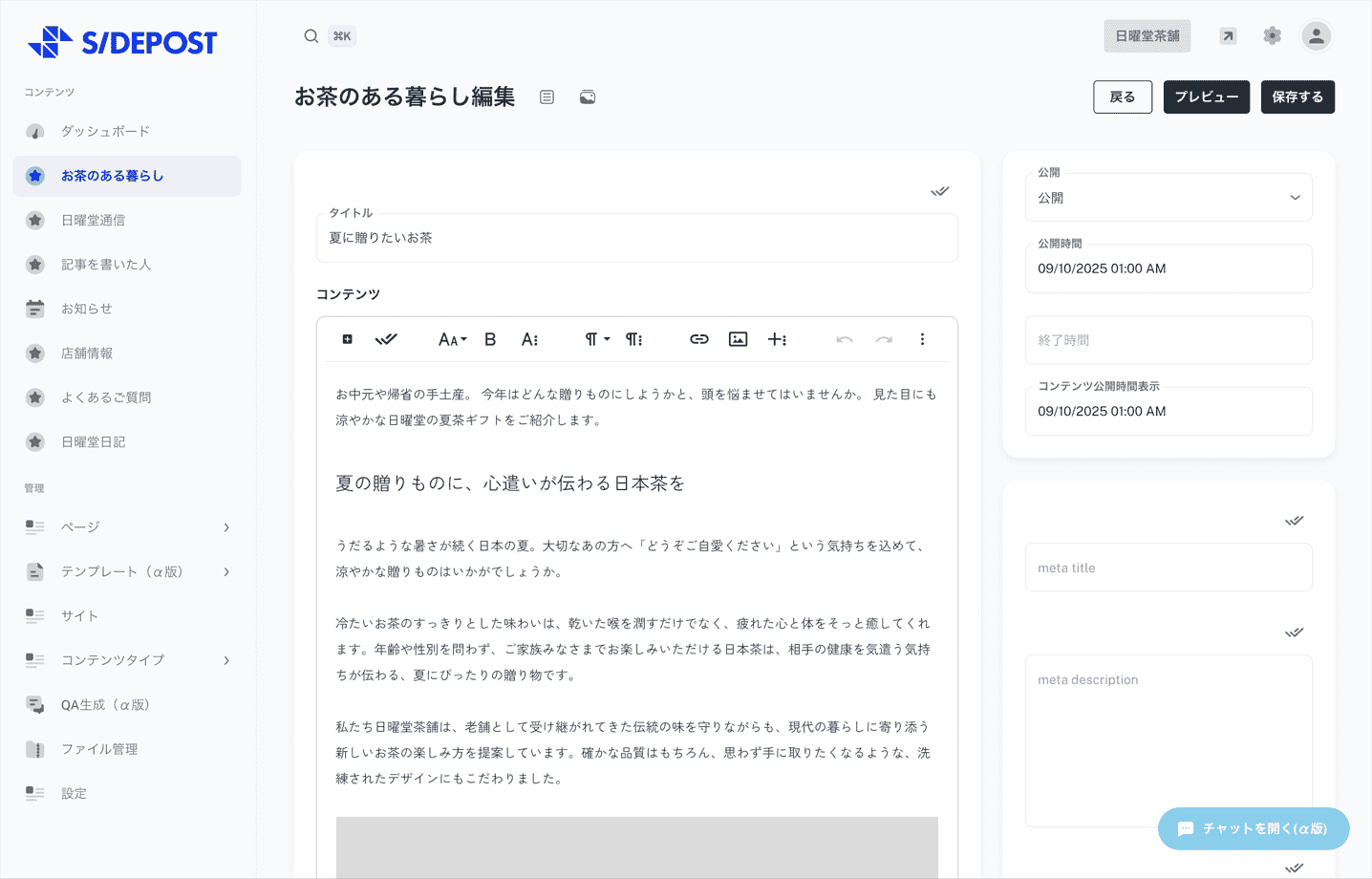Open the user profile avatar

[1317, 36]
